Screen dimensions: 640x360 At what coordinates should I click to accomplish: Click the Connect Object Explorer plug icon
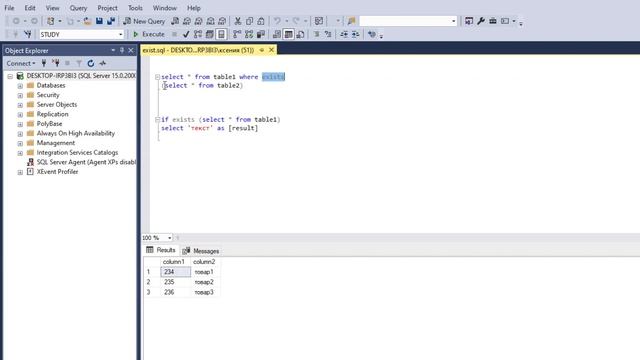tap(44, 63)
